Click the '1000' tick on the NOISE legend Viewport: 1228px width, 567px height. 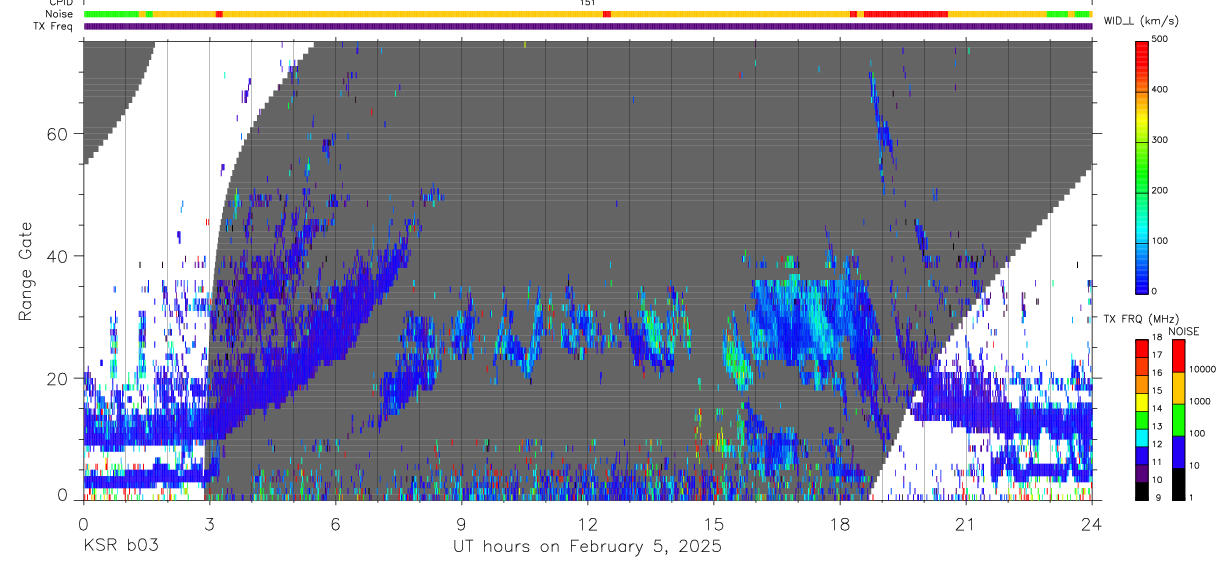(x=1200, y=402)
